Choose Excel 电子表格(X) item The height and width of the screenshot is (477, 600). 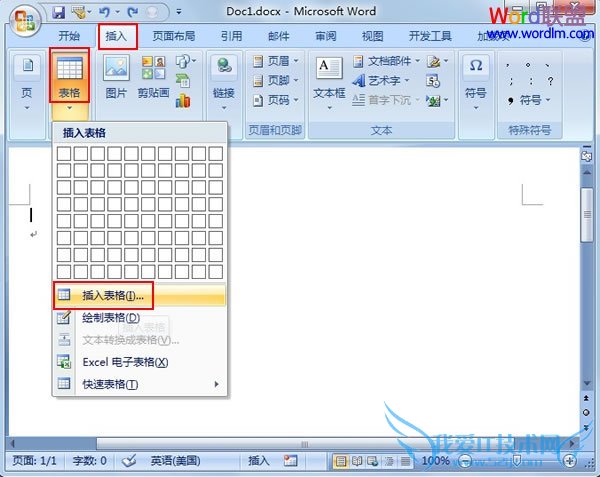click(140, 362)
